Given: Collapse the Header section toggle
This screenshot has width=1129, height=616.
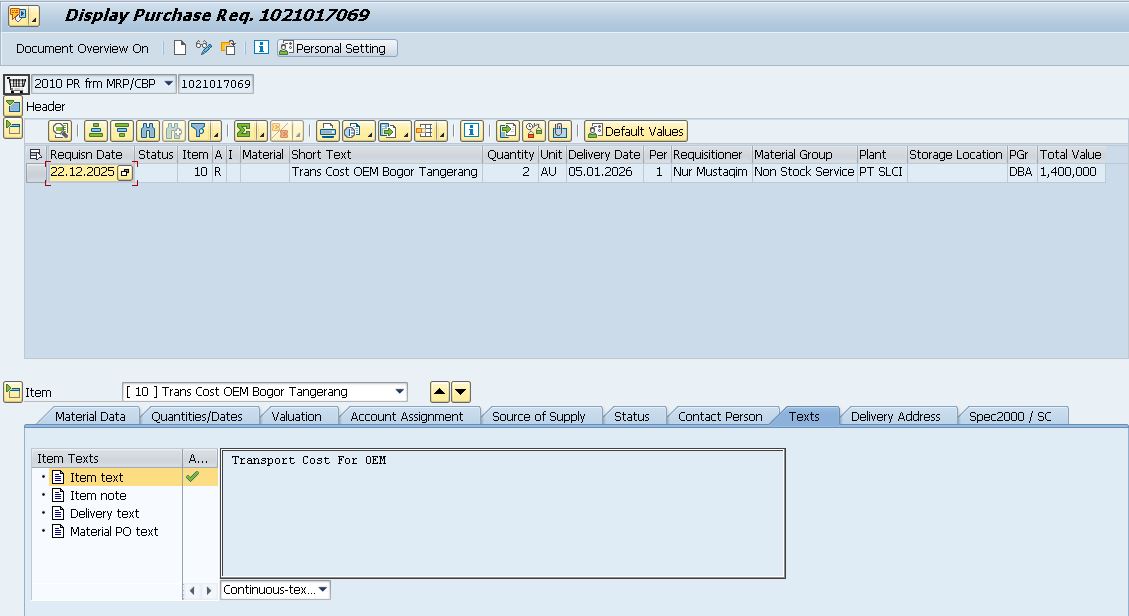Looking at the screenshot, I should 13,106.
